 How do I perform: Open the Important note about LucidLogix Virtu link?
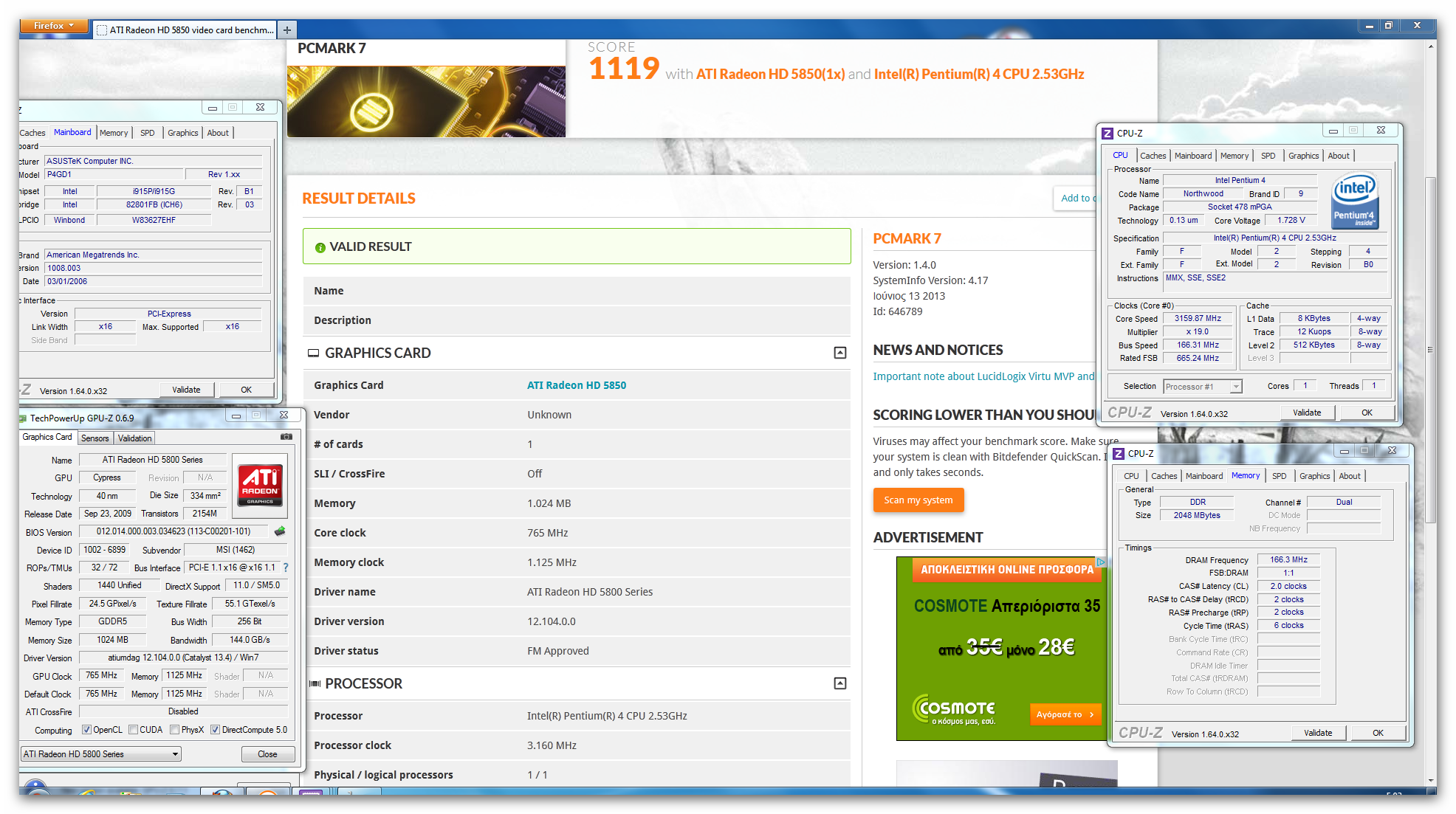tap(983, 376)
